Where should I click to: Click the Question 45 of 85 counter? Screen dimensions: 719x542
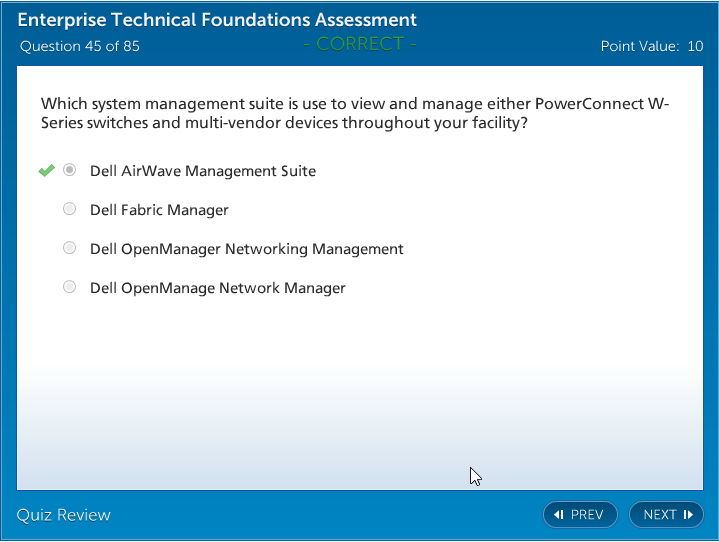click(80, 46)
